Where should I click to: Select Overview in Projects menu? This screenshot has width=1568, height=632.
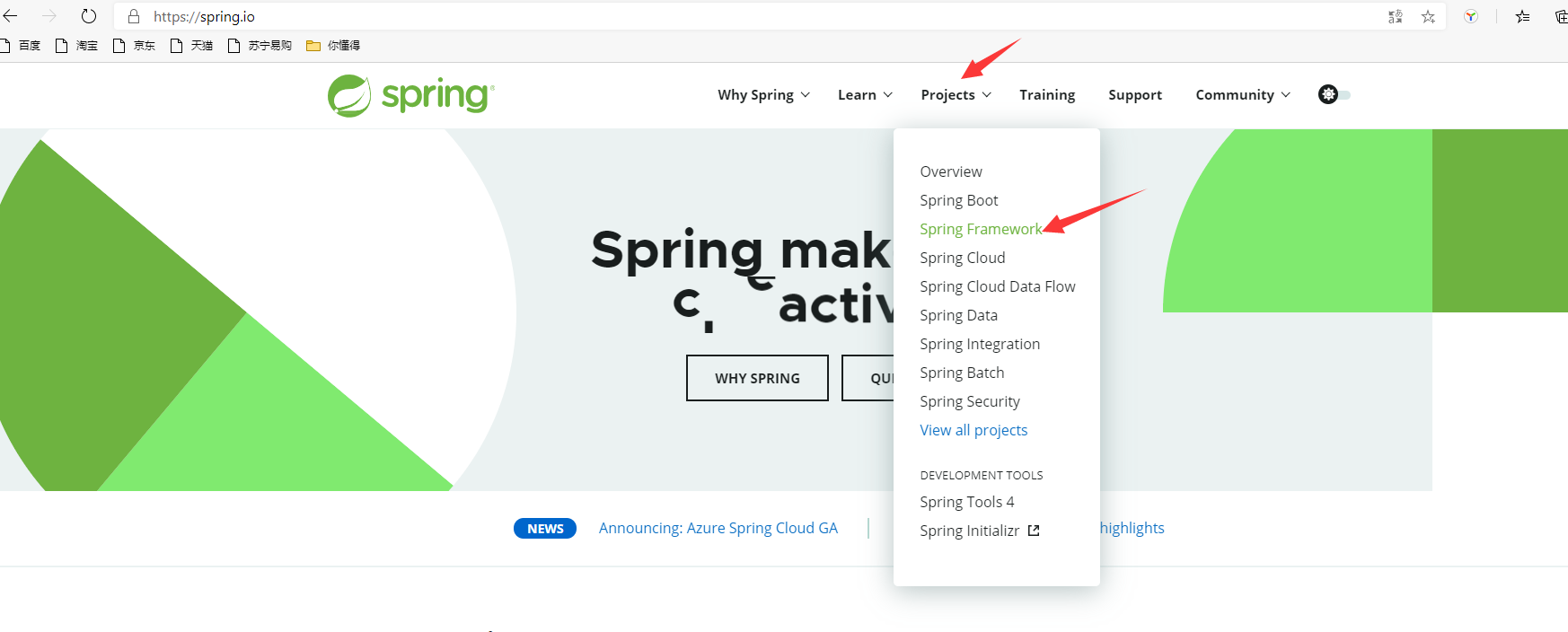951,171
